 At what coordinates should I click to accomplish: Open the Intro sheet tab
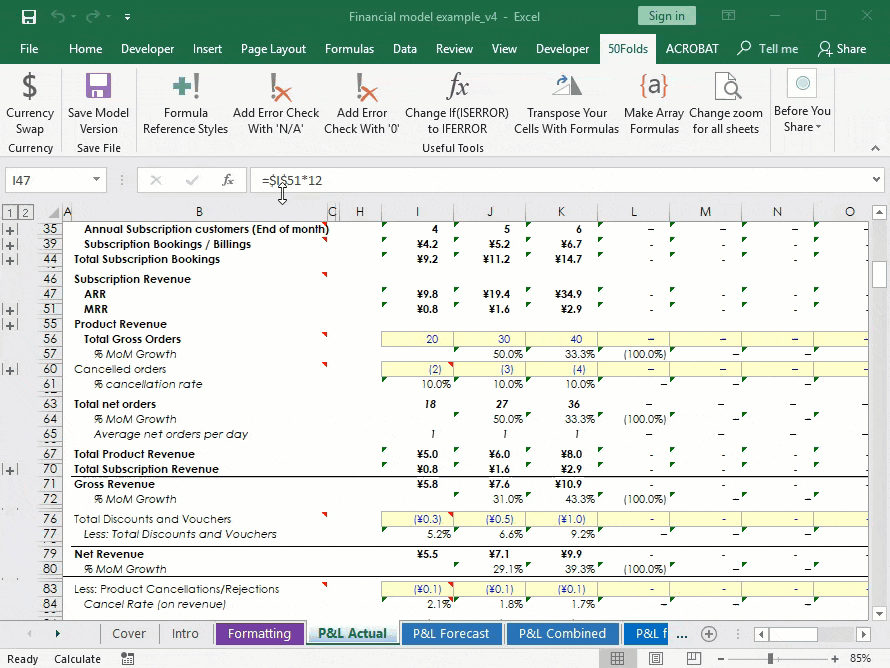[185, 633]
